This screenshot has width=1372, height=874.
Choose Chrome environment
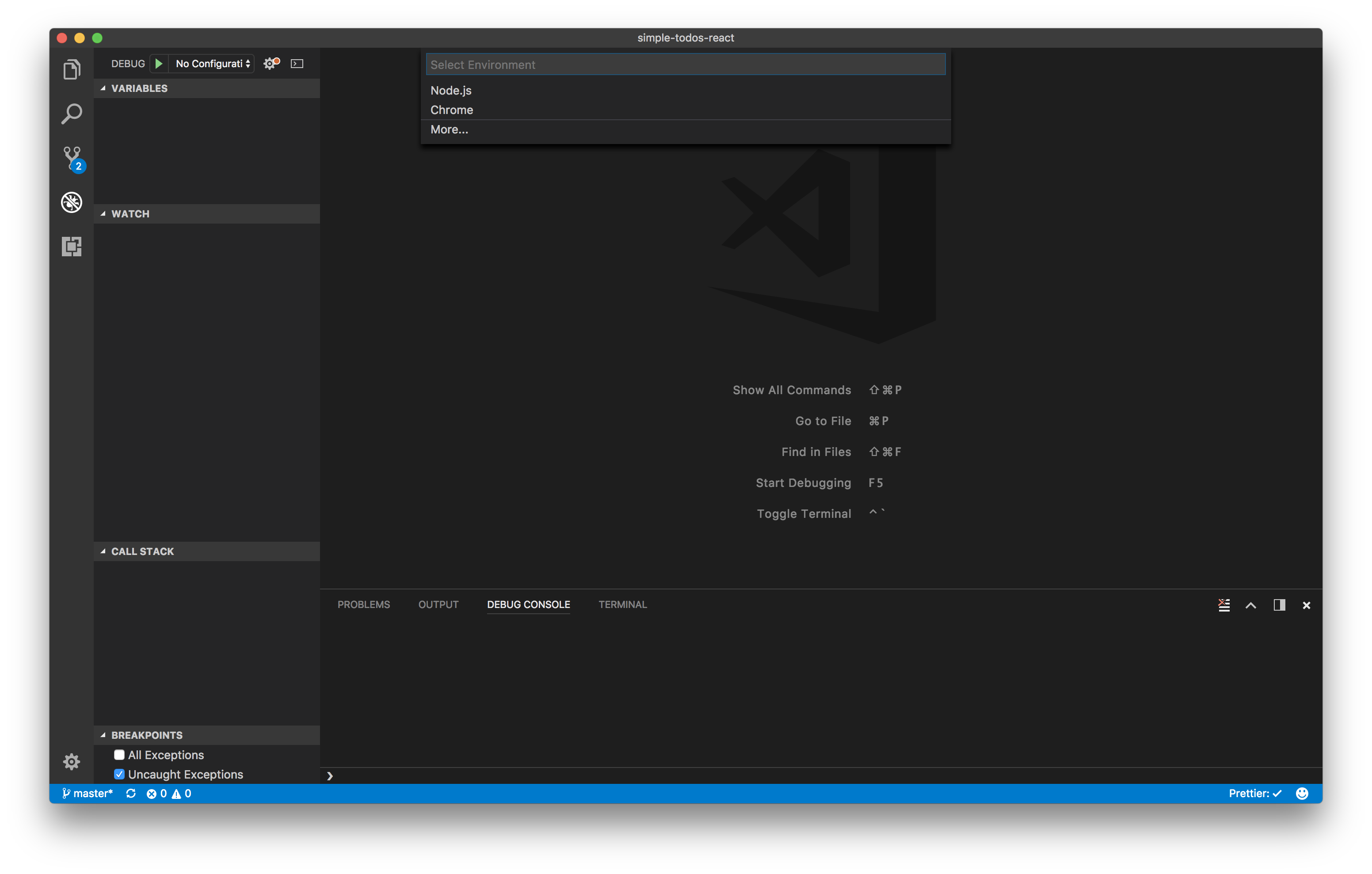pos(686,110)
